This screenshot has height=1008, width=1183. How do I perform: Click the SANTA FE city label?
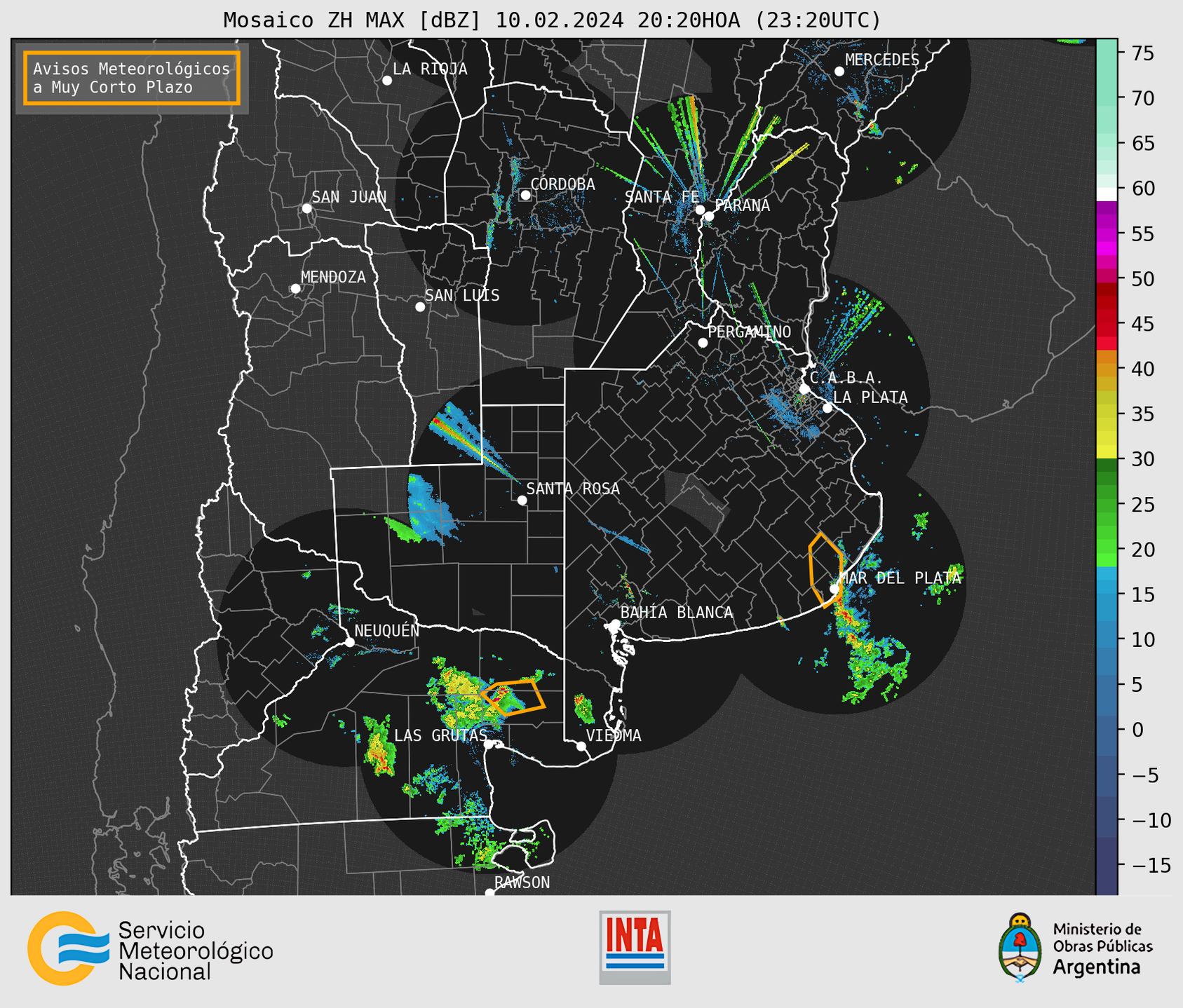[662, 198]
